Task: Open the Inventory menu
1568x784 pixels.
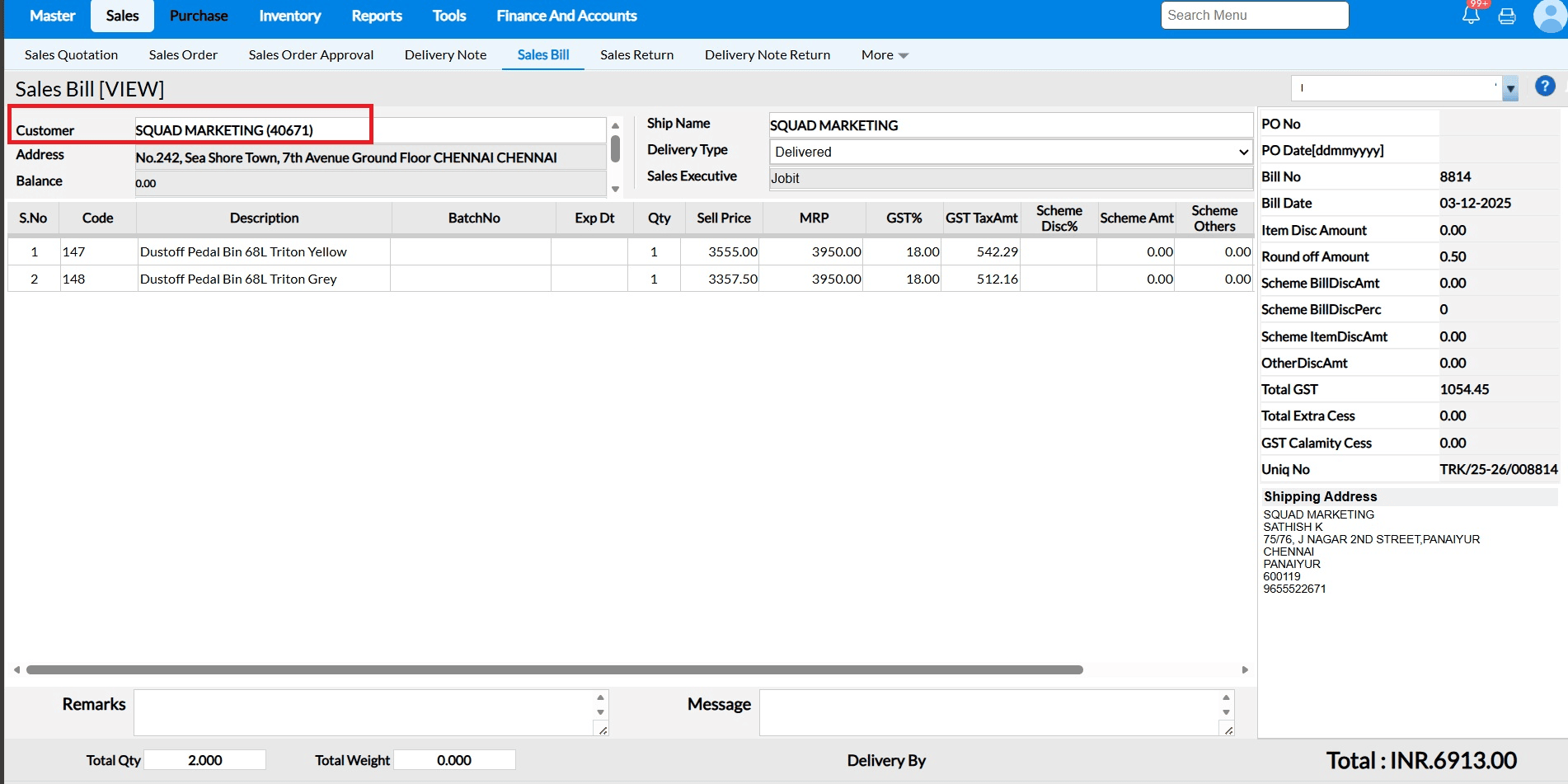Action: (289, 16)
